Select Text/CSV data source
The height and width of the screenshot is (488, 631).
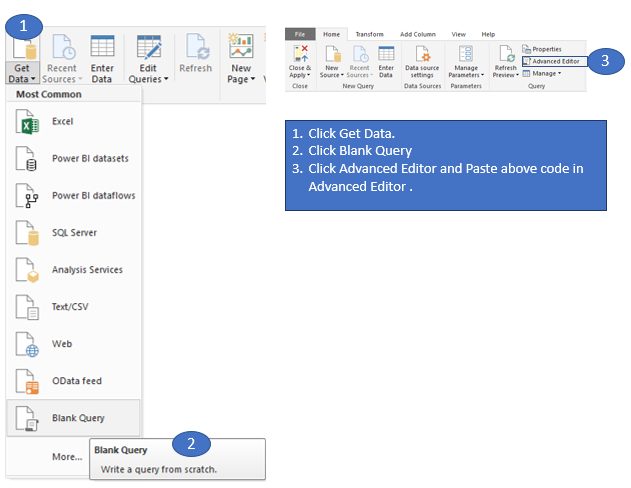73,307
